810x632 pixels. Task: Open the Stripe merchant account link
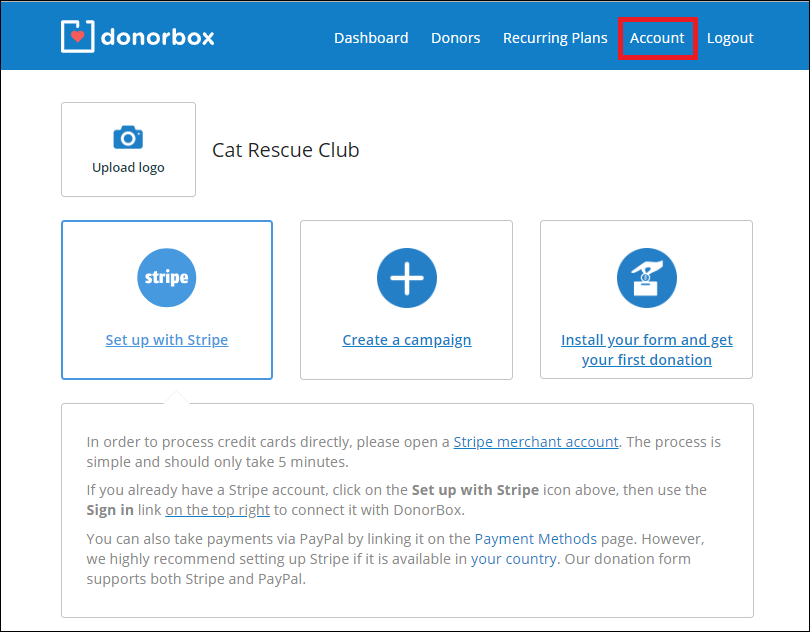pyautogui.click(x=536, y=442)
